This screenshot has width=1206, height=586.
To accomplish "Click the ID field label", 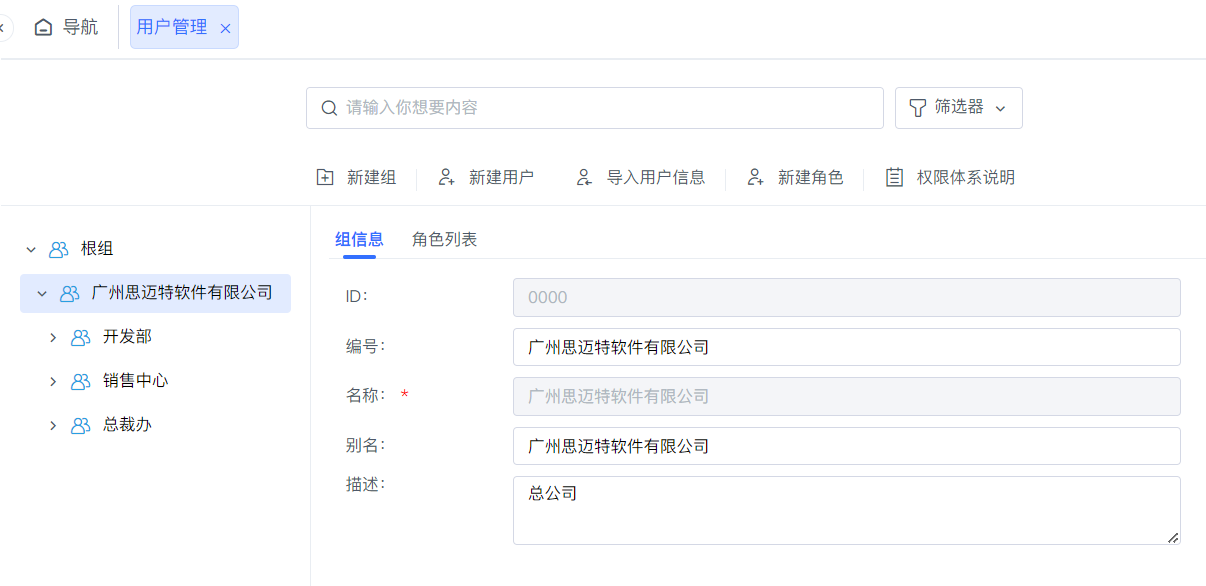I will [356, 296].
